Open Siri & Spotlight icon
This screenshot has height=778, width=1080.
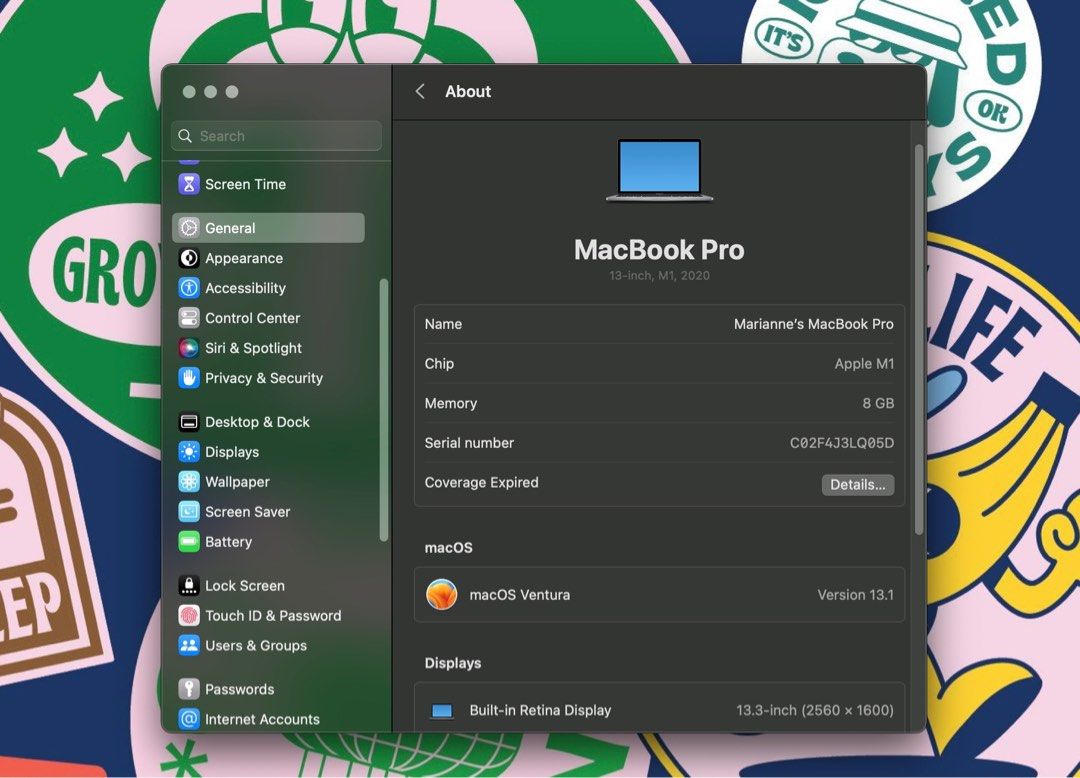tap(189, 348)
